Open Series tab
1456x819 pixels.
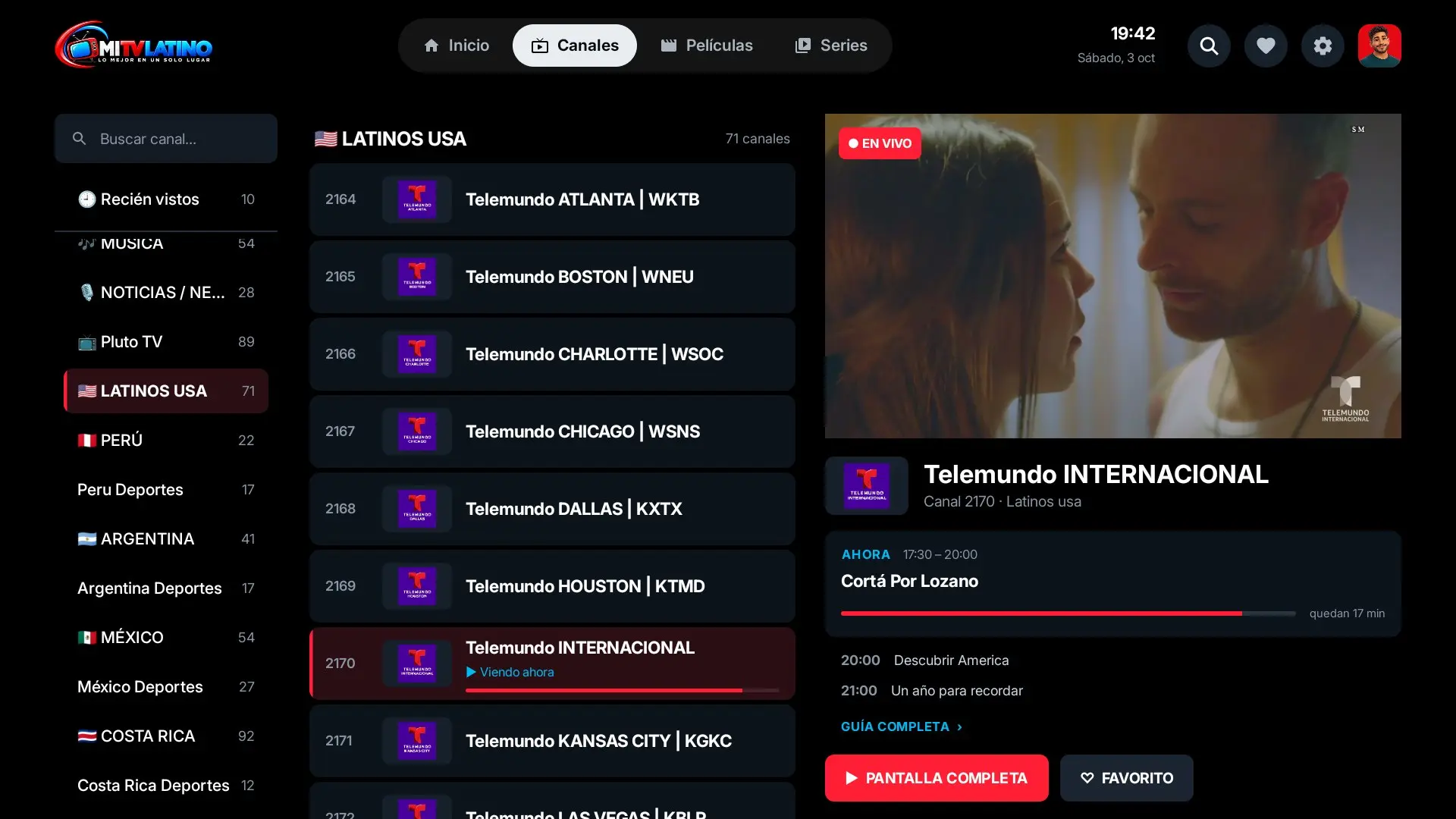click(x=831, y=45)
